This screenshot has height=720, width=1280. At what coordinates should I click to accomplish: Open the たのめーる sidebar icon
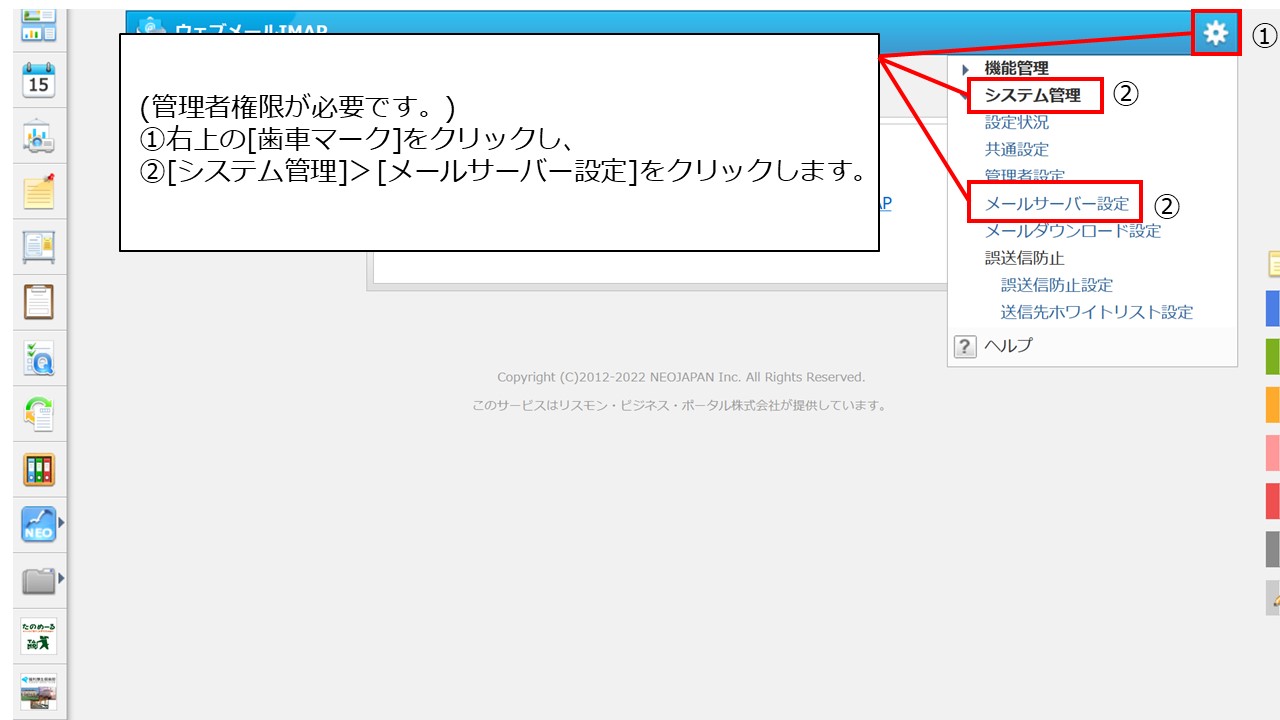coord(39,636)
